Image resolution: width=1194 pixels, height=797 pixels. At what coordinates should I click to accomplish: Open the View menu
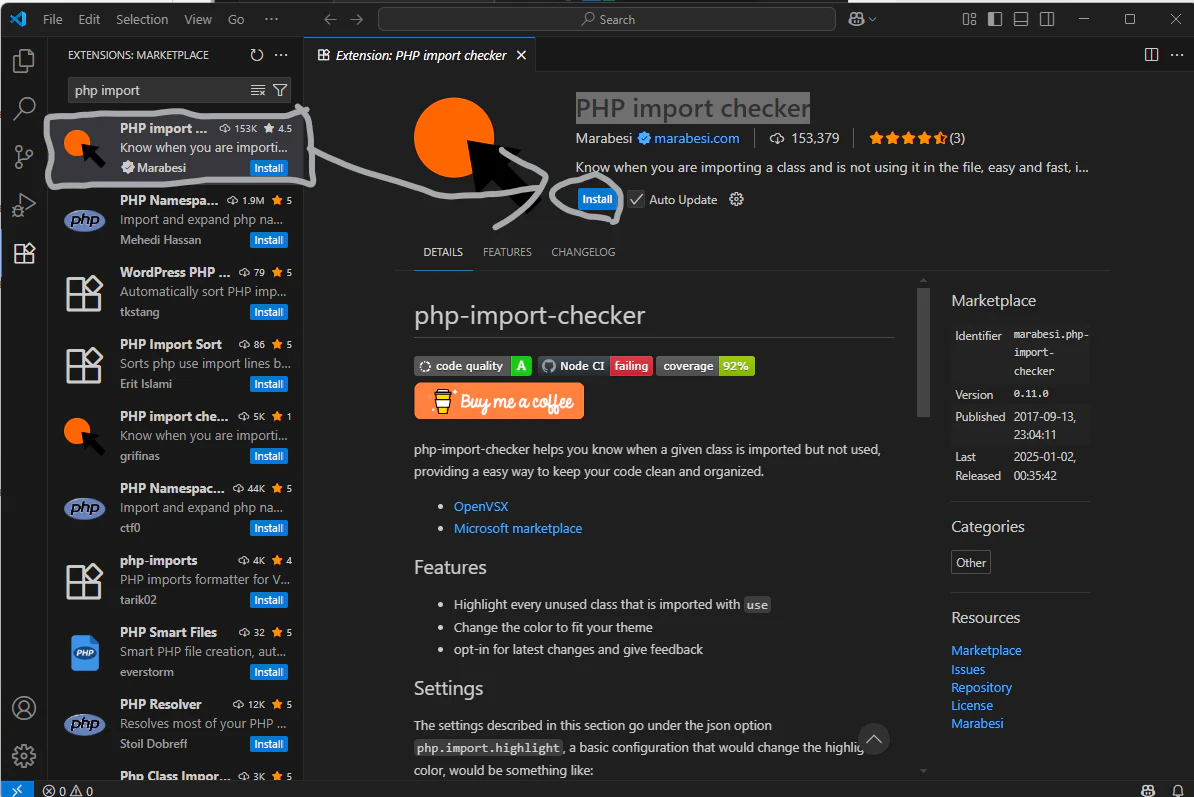click(198, 19)
